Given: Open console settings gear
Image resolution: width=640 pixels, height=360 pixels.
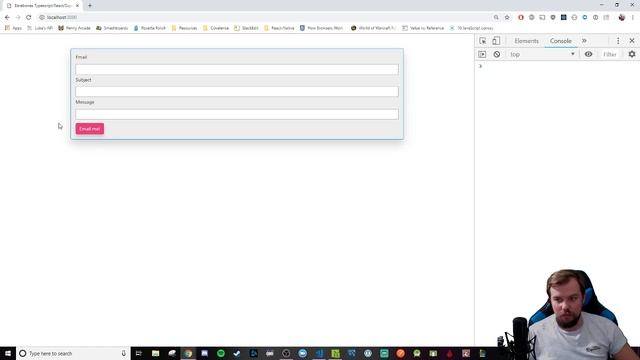Looking at the screenshot, I should click(632, 54).
